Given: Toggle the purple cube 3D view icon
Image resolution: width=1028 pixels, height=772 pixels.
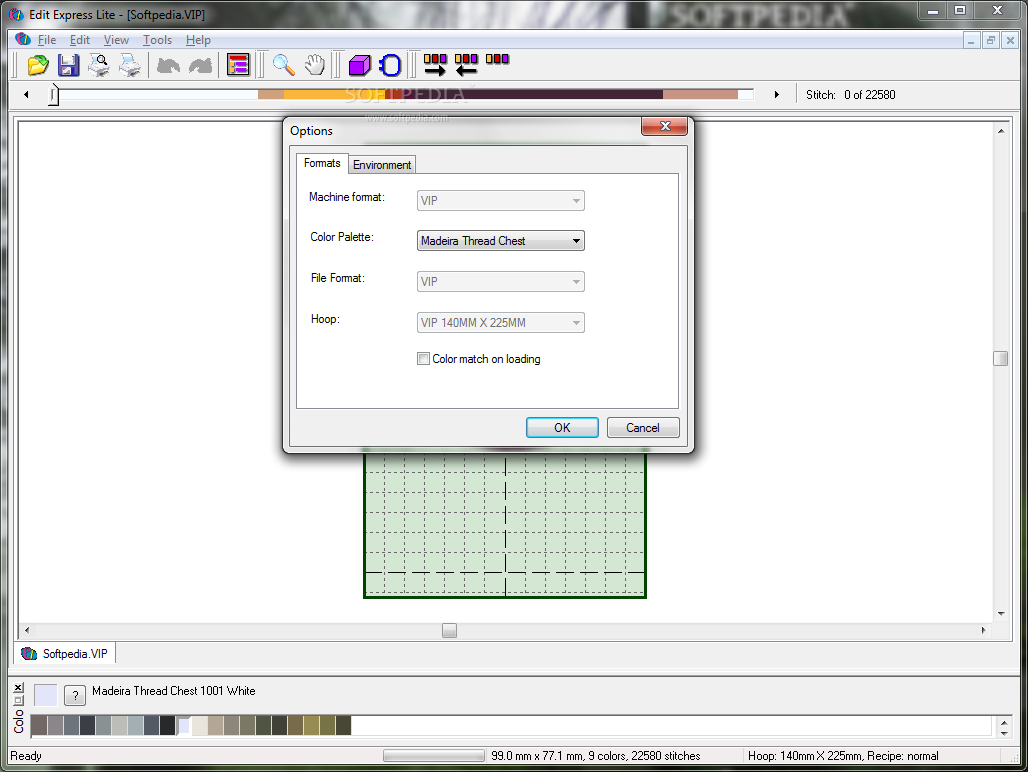Looking at the screenshot, I should (359, 66).
